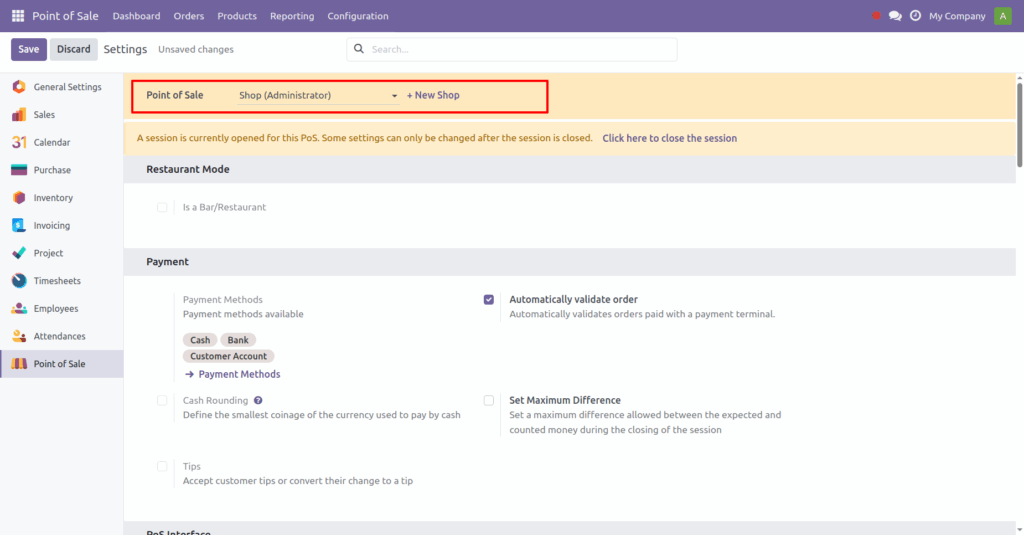Enable the Cash Rounding checkbox

click(x=162, y=400)
